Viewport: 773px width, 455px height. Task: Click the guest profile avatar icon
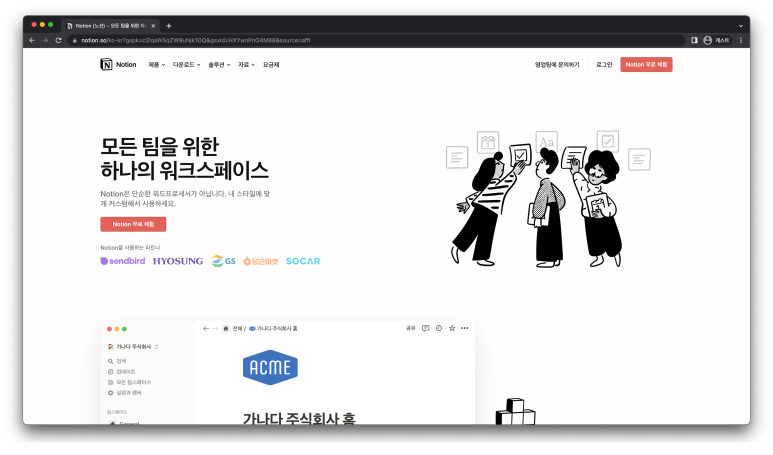coord(708,40)
